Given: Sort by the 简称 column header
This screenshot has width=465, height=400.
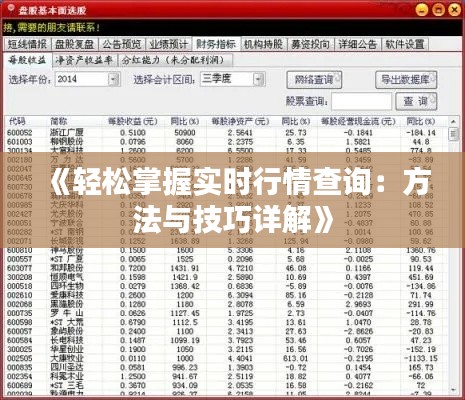Looking at the screenshot, I should tap(59, 121).
